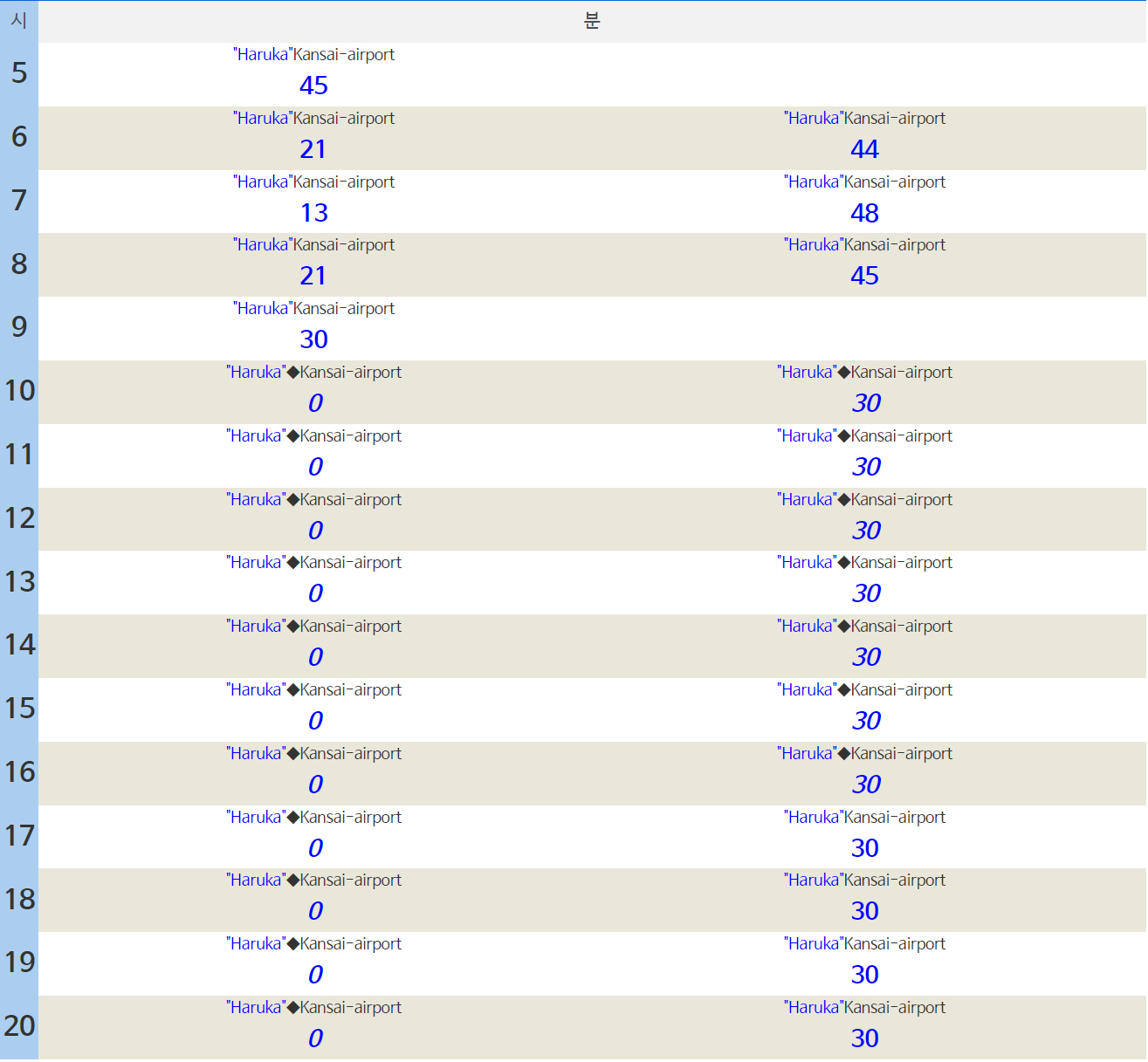Image resolution: width=1148 pixels, height=1062 pixels.
Task: Open the 0 minute departure in hour 15
Action: [x=315, y=721]
